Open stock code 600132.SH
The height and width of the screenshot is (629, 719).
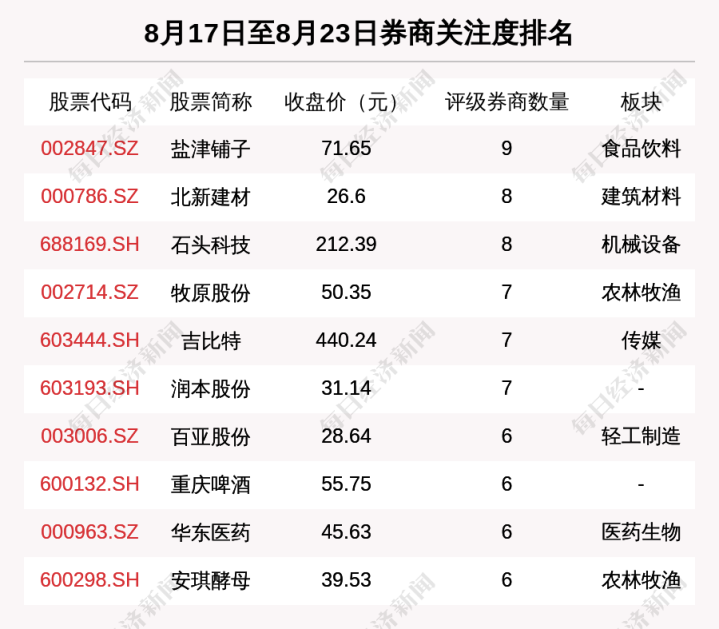click(x=89, y=484)
